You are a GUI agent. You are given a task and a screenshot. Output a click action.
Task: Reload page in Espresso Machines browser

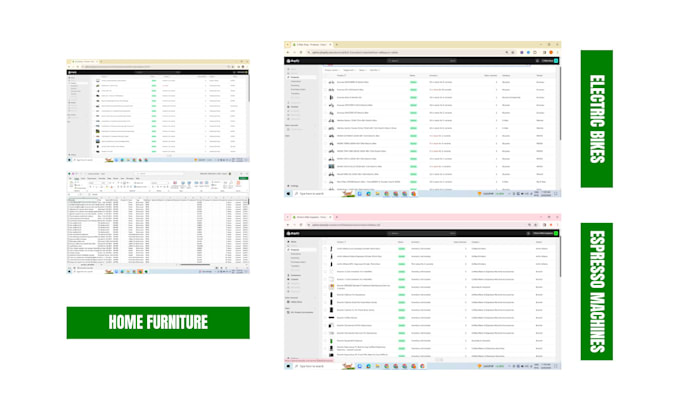click(301, 225)
